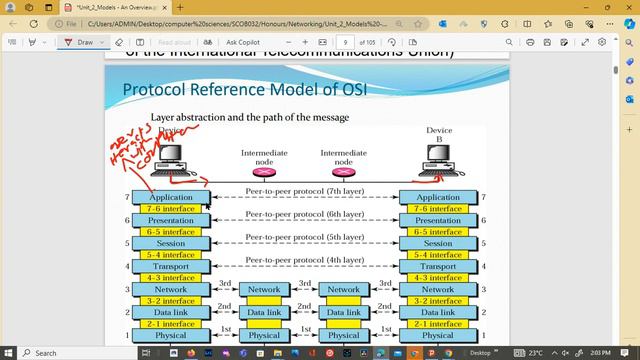Reload the current page

[x=34, y=24]
